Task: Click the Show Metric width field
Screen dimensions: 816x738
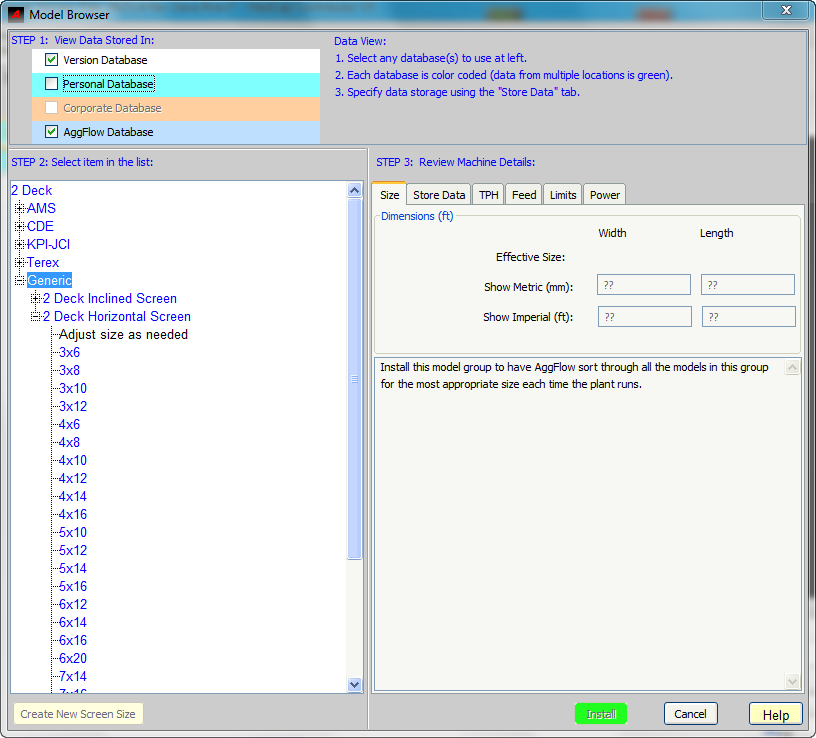Action: click(643, 285)
